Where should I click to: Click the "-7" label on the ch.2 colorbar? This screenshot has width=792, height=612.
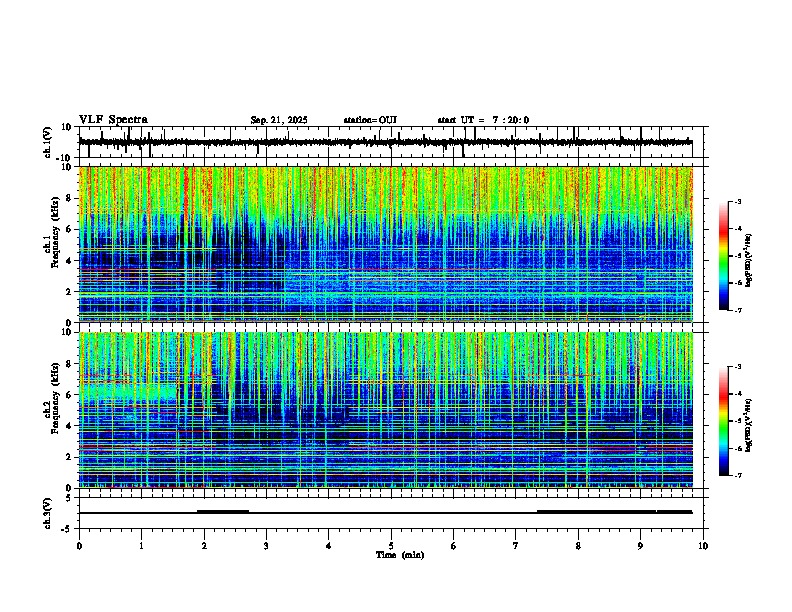737,475
